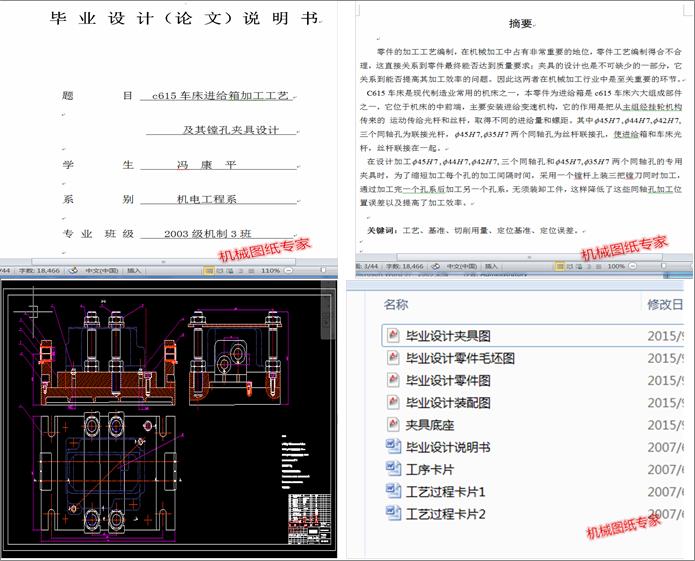Click the 2015 date in the 毕业设计夹具图 row
Screen dimensions: 695x561
(x=664, y=335)
